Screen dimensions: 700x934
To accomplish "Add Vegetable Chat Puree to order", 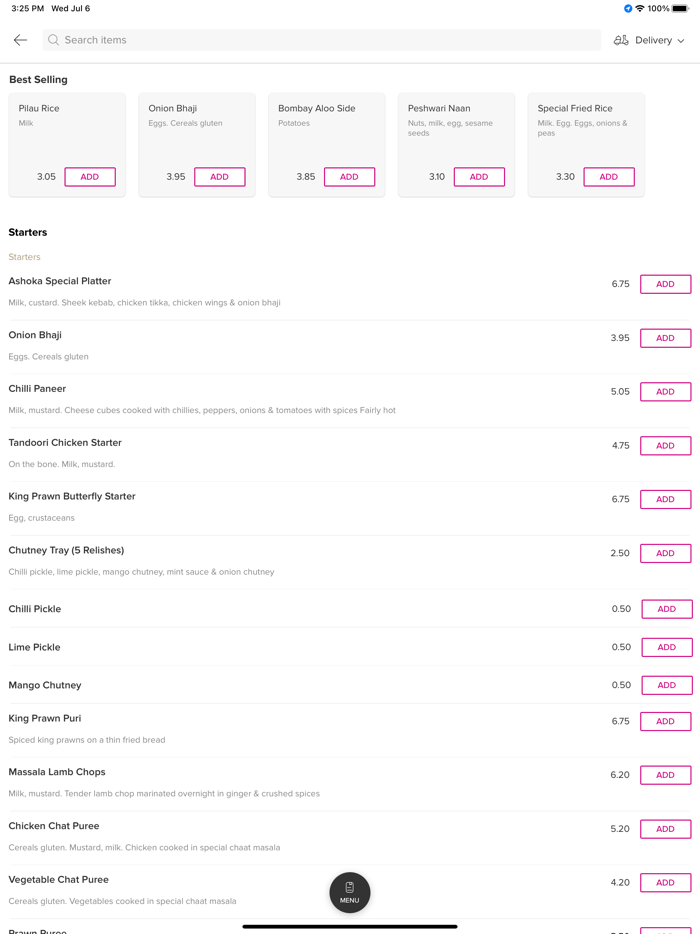I will click(665, 883).
